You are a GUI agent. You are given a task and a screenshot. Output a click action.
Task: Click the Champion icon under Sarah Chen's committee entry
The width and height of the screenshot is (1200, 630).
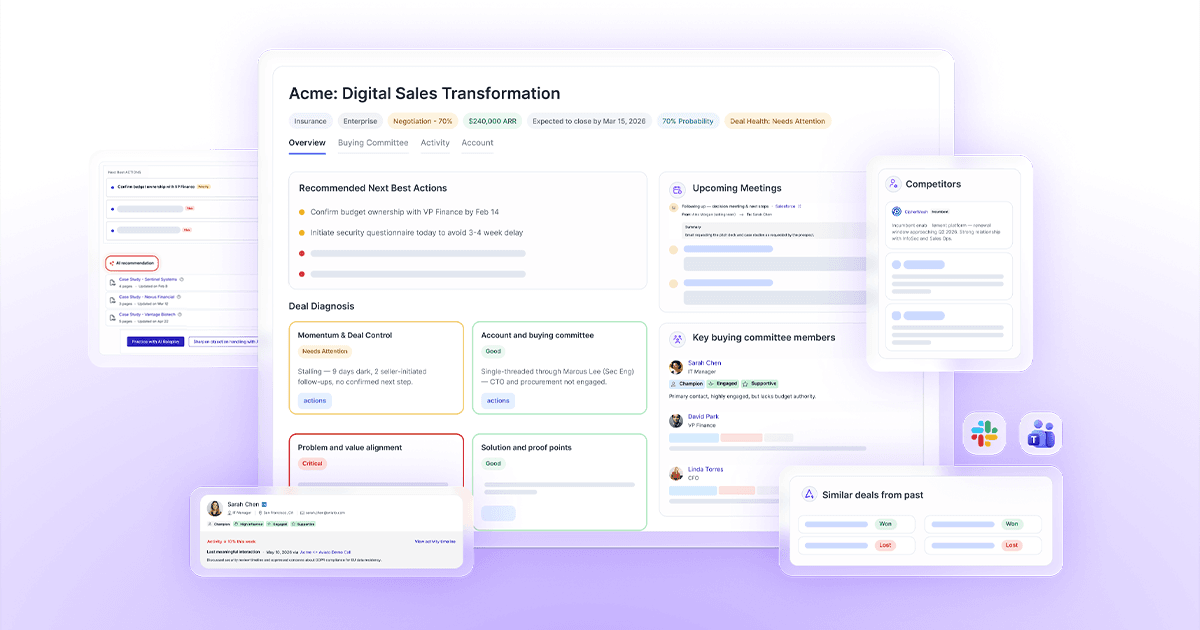pos(673,383)
